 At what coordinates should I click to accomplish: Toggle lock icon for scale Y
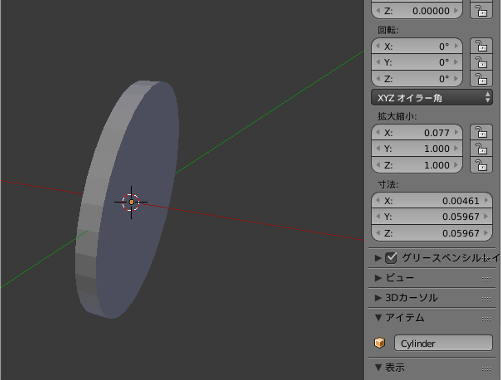tap(481, 149)
